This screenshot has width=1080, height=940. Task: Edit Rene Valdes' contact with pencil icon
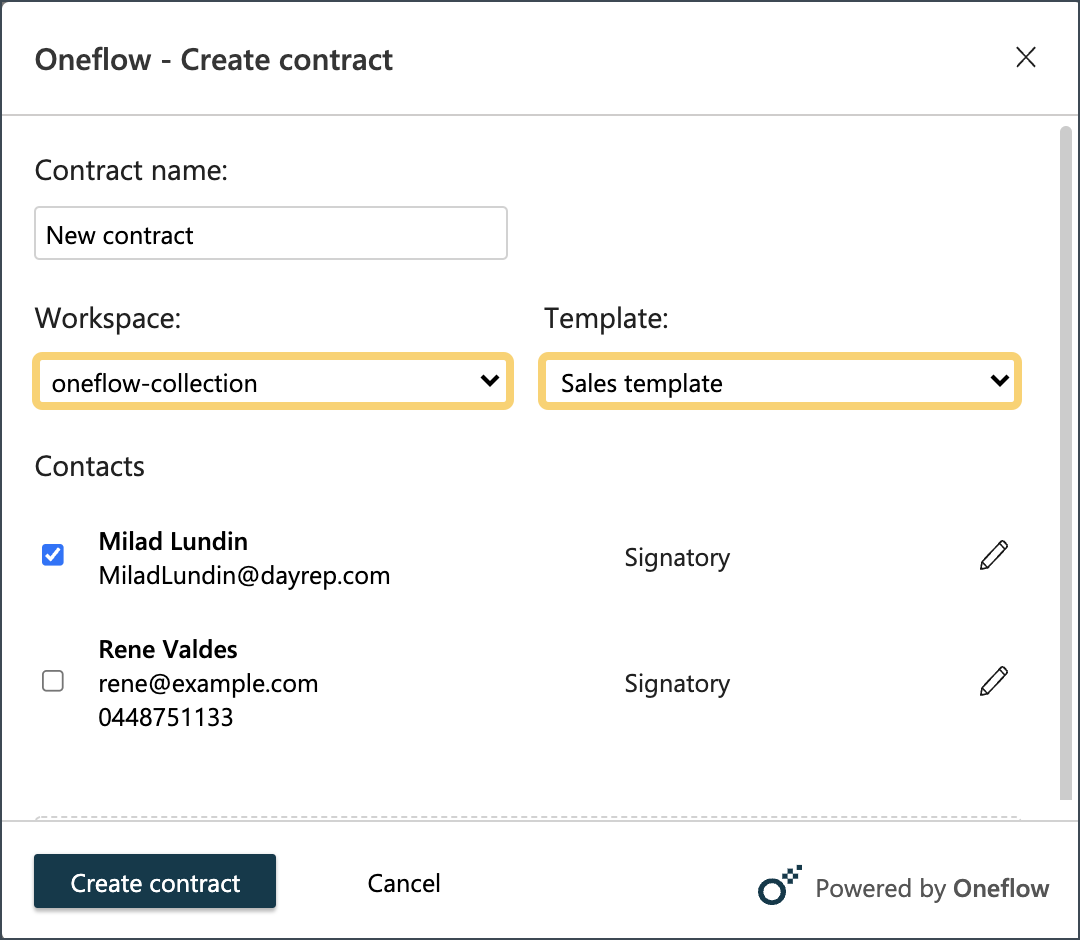click(x=993, y=681)
